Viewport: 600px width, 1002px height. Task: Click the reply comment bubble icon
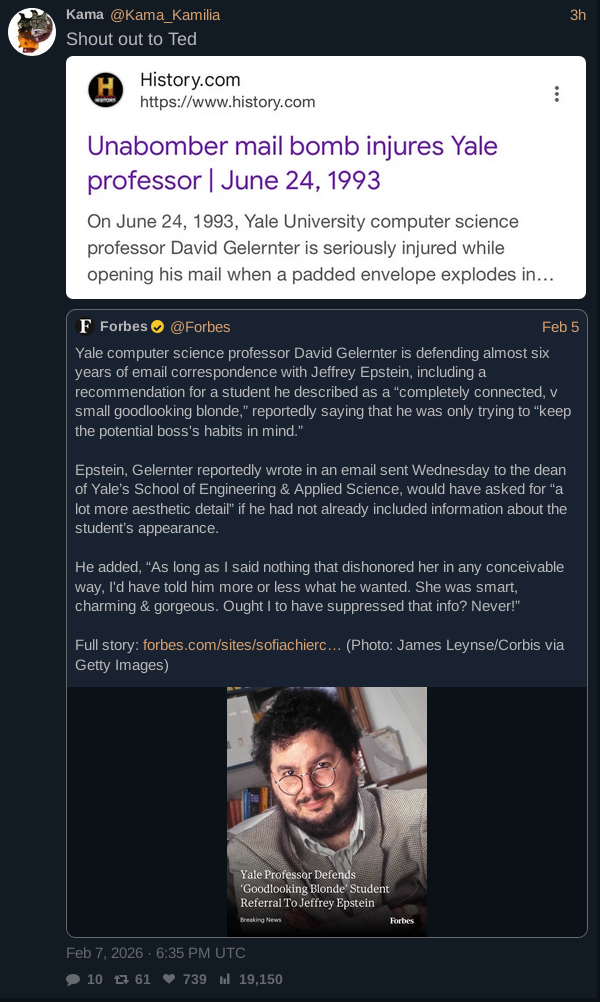[73, 979]
